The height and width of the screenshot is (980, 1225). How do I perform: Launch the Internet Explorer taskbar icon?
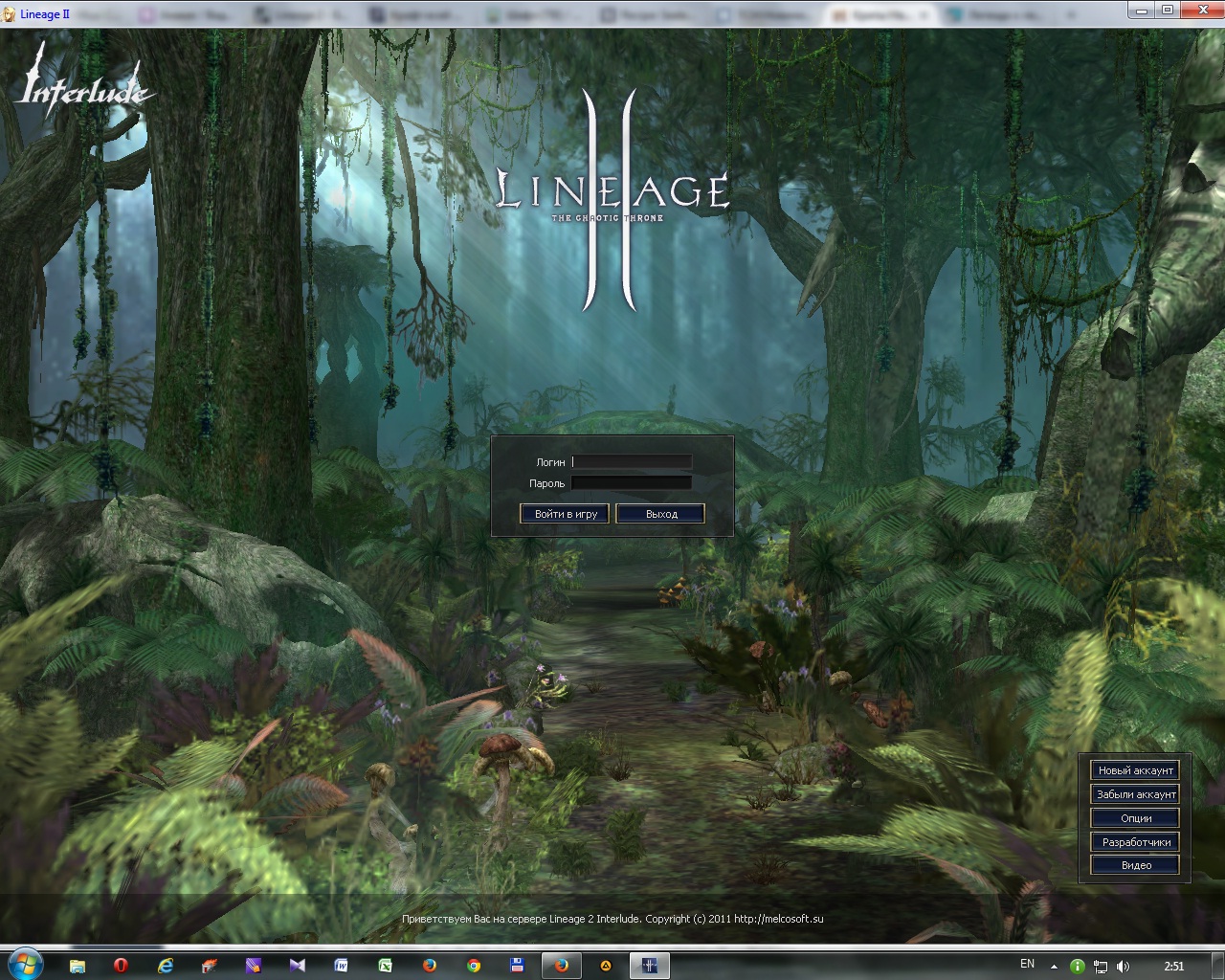pyautogui.click(x=165, y=966)
